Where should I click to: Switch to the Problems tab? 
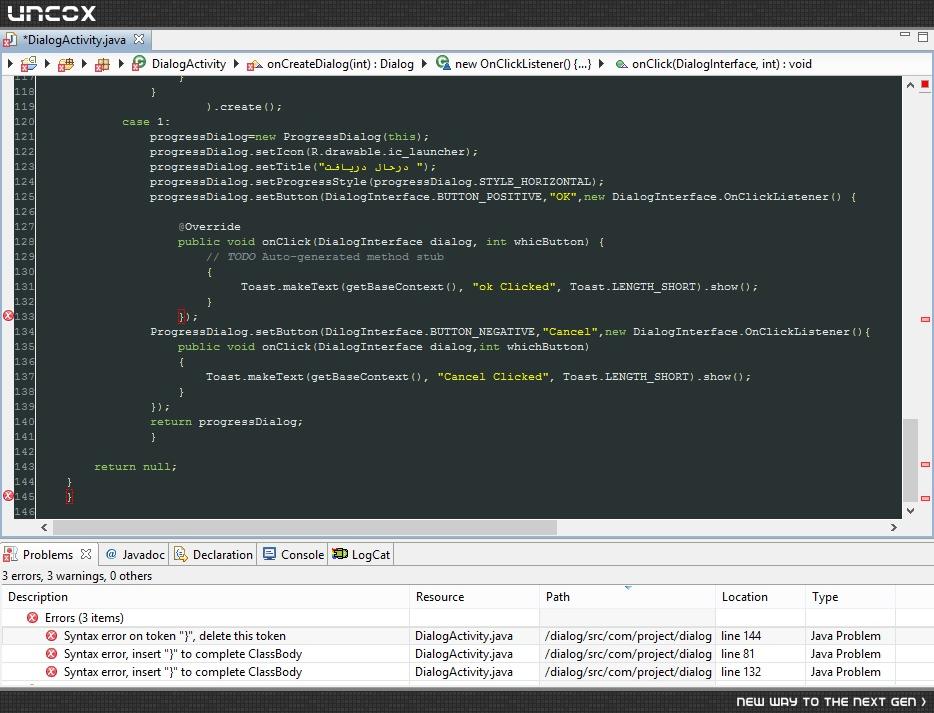click(48, 555)
